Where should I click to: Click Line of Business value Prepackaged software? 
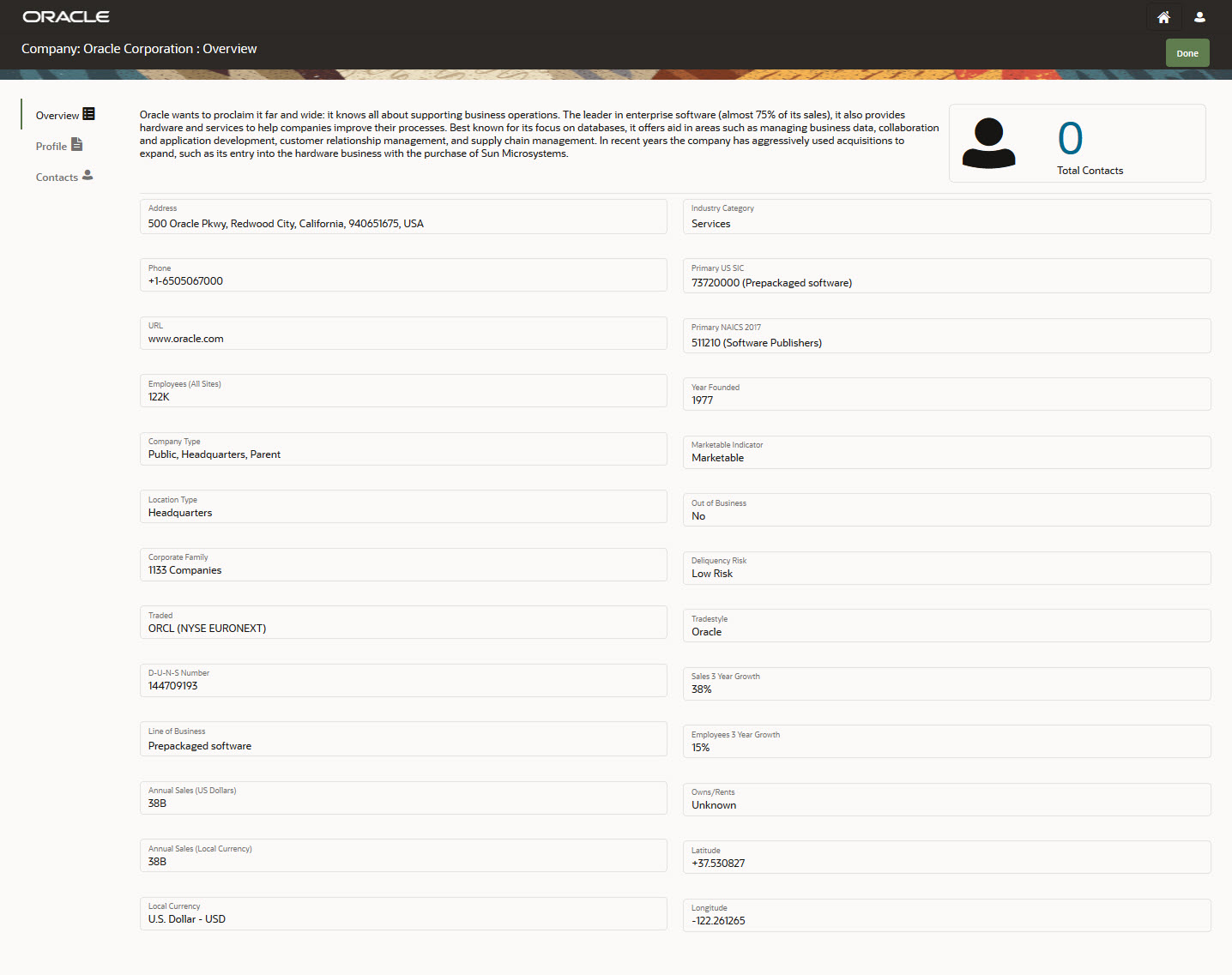pos(200,746)
